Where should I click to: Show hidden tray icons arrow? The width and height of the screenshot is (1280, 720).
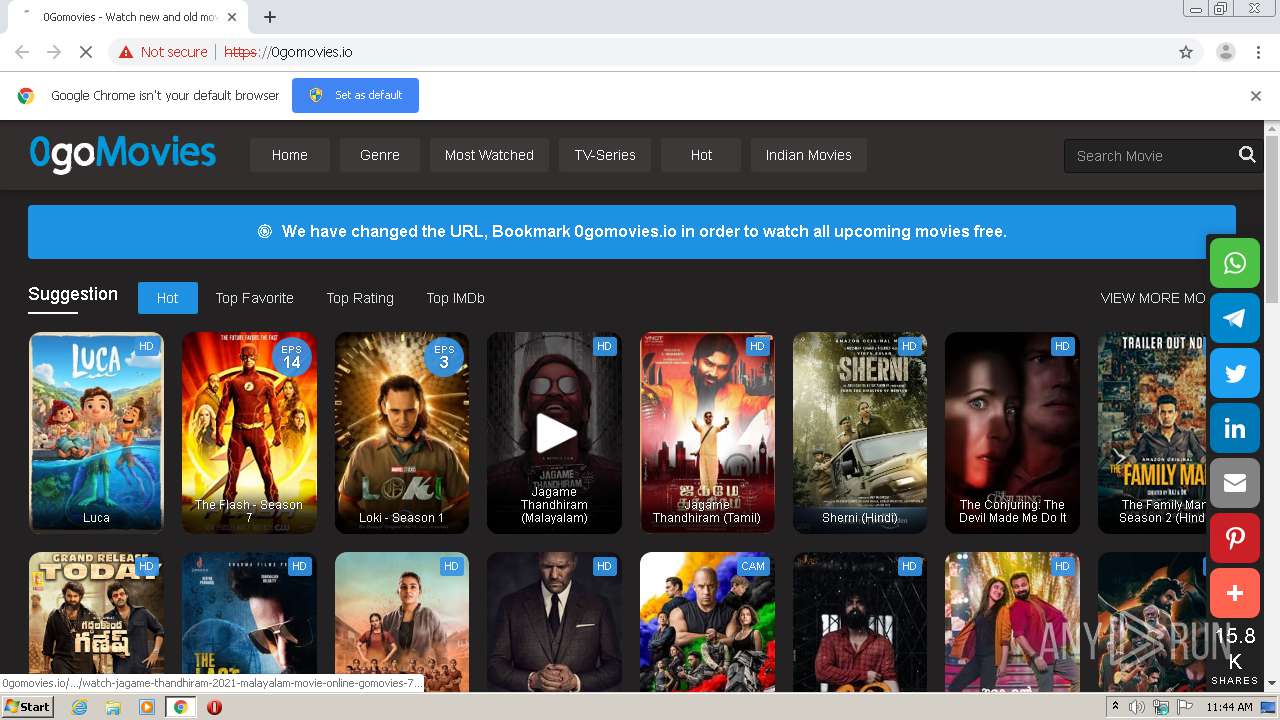click(x=1115, y=707)
